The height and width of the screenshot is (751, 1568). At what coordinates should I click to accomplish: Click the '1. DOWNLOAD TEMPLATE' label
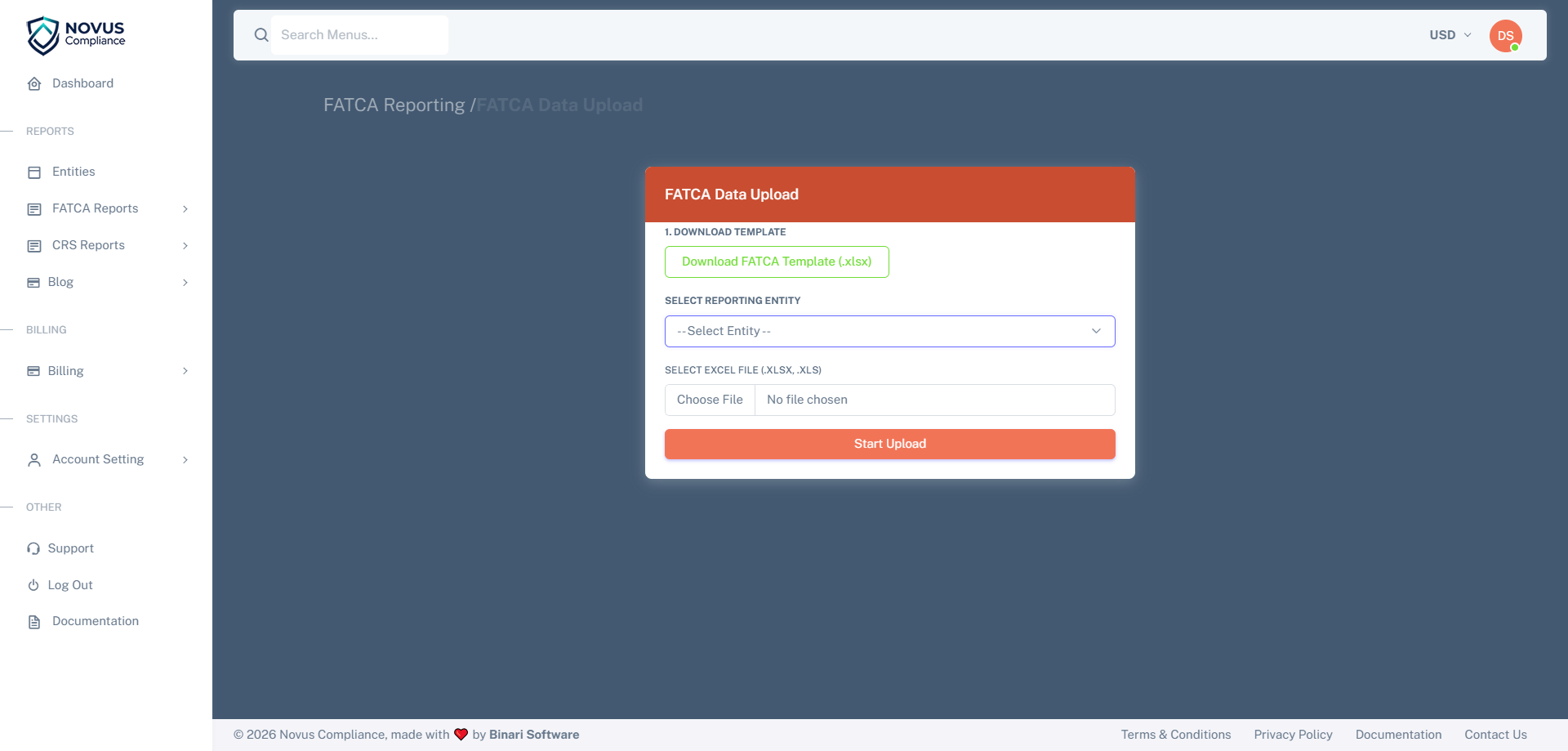coord(725,232)
